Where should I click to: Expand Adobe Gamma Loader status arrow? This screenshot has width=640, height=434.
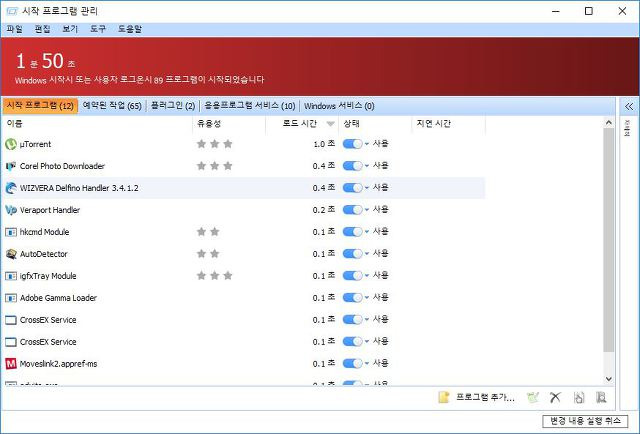coord(367,298)
